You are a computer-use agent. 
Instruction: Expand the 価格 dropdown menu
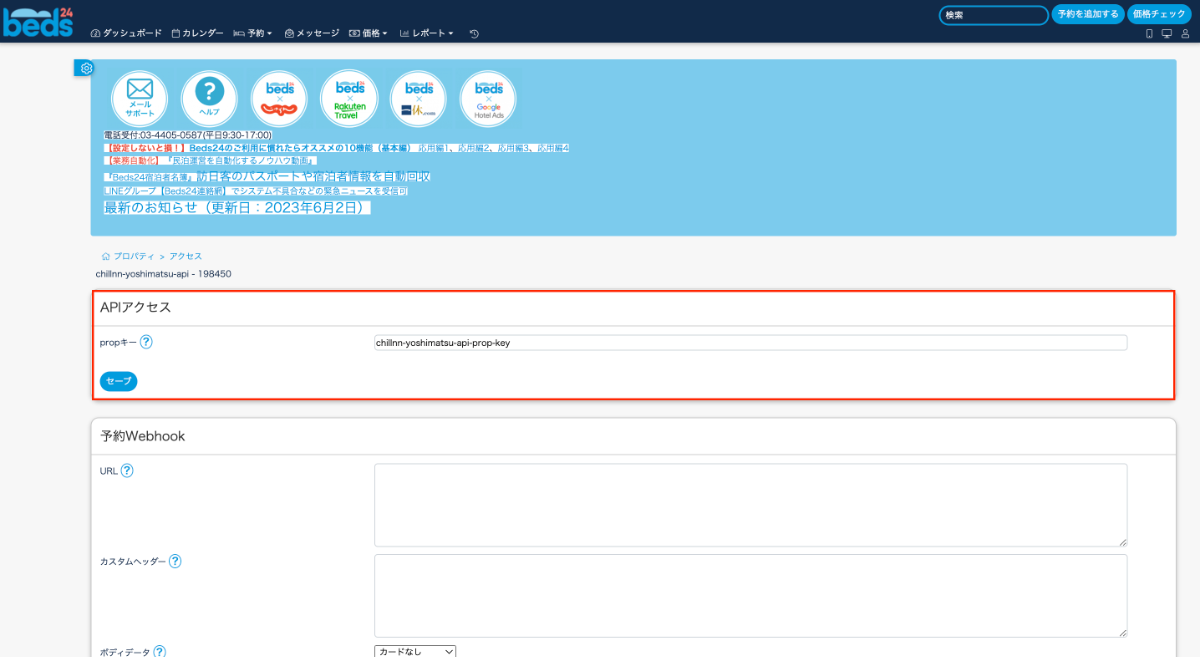tap(368, 33)
